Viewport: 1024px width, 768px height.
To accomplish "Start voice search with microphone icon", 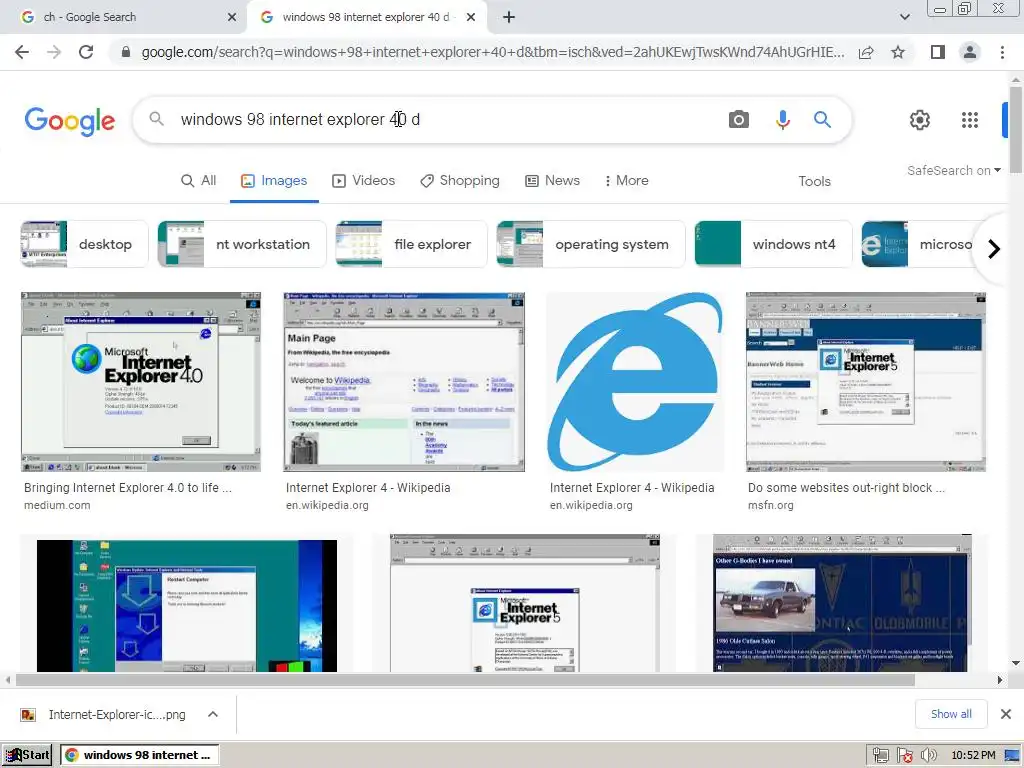I will pyautogui.click(x=782, y=120).
